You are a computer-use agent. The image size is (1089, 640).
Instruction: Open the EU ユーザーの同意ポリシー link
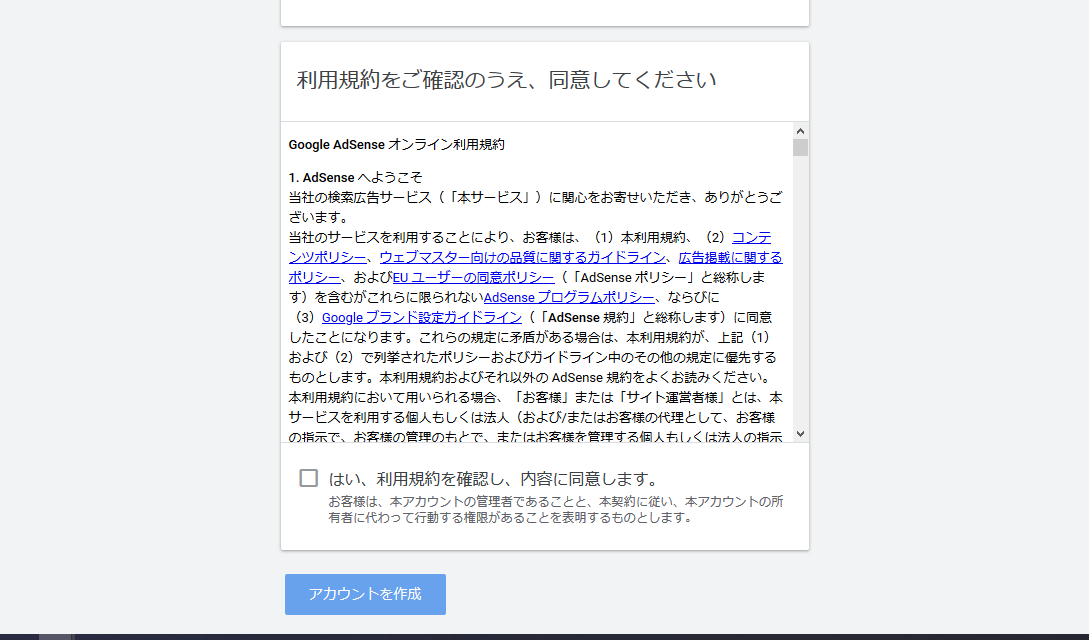474,278
